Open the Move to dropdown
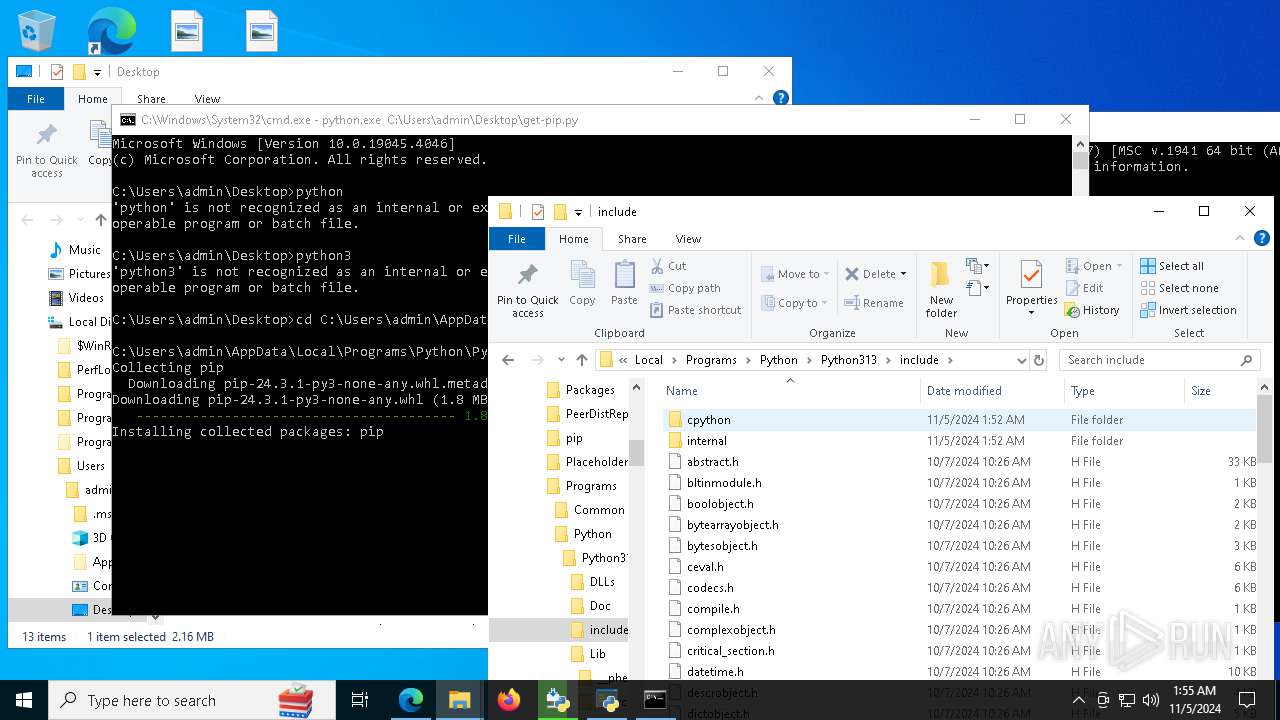 pyautogui.click(x=795, y=274)
